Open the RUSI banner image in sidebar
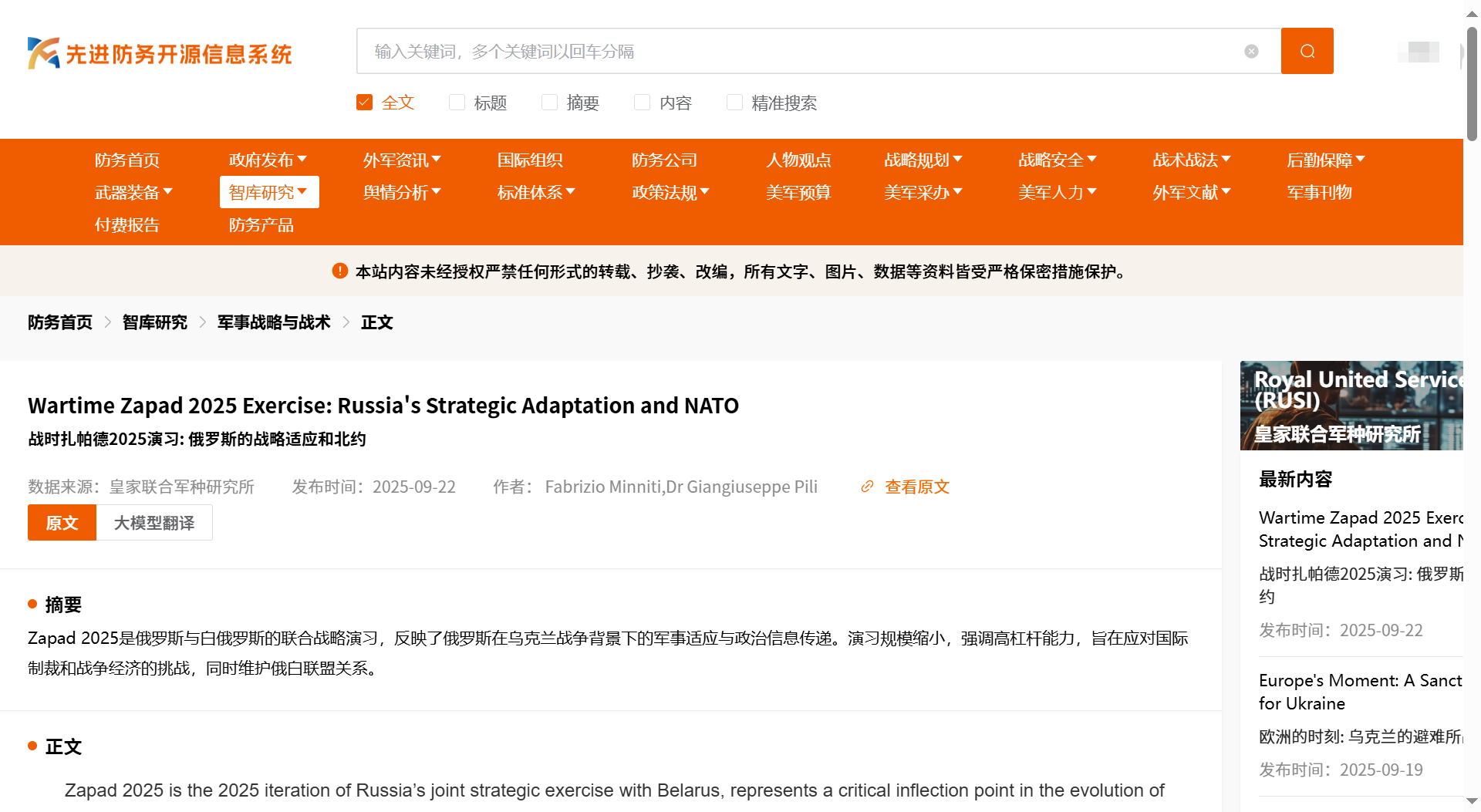Image resolution: width=1481 pixels, height=812 pixels. click(x=1351, y=406)
